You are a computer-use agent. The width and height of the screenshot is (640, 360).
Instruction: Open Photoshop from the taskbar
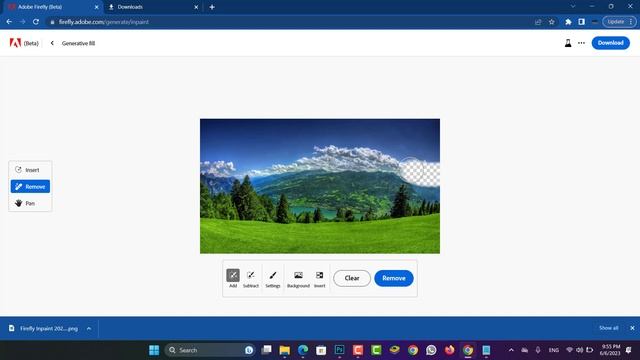(340, 350)
